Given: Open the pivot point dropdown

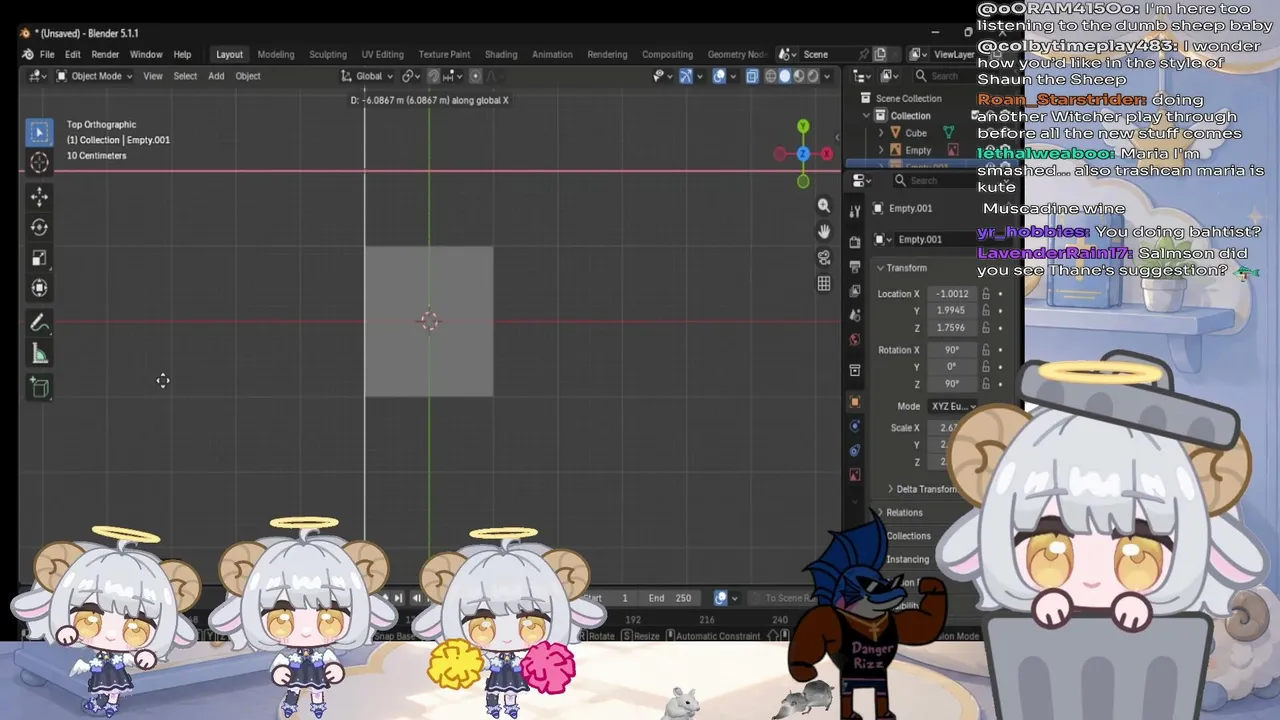Looking at the screenshot, I should [x=410, y=76].
